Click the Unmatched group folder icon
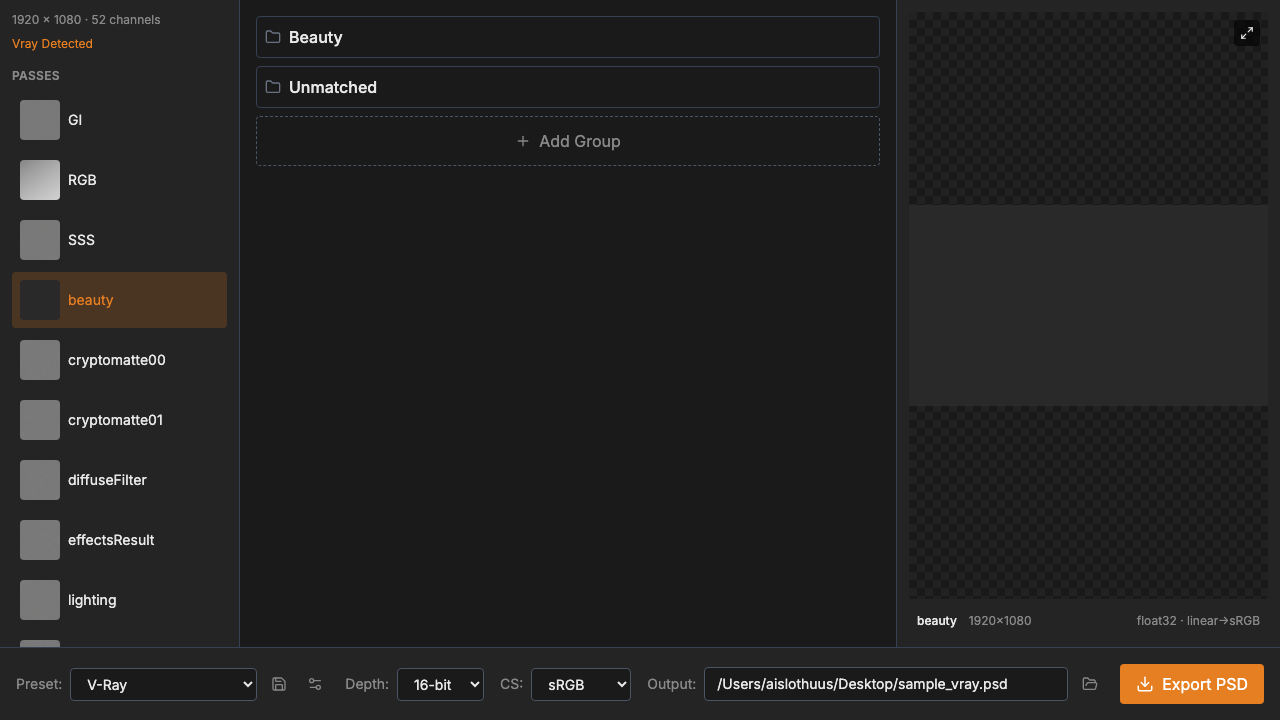The height and width of the screenshot is (720, 1280). point(273,87)
